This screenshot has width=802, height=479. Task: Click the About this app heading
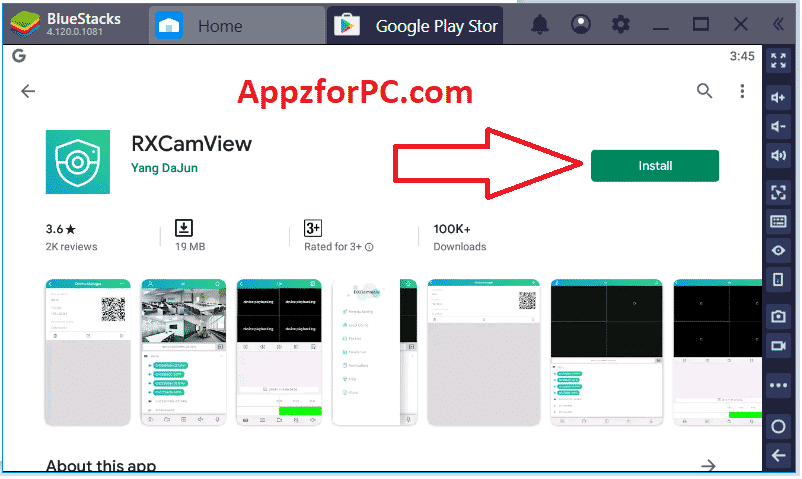(101, 466)
